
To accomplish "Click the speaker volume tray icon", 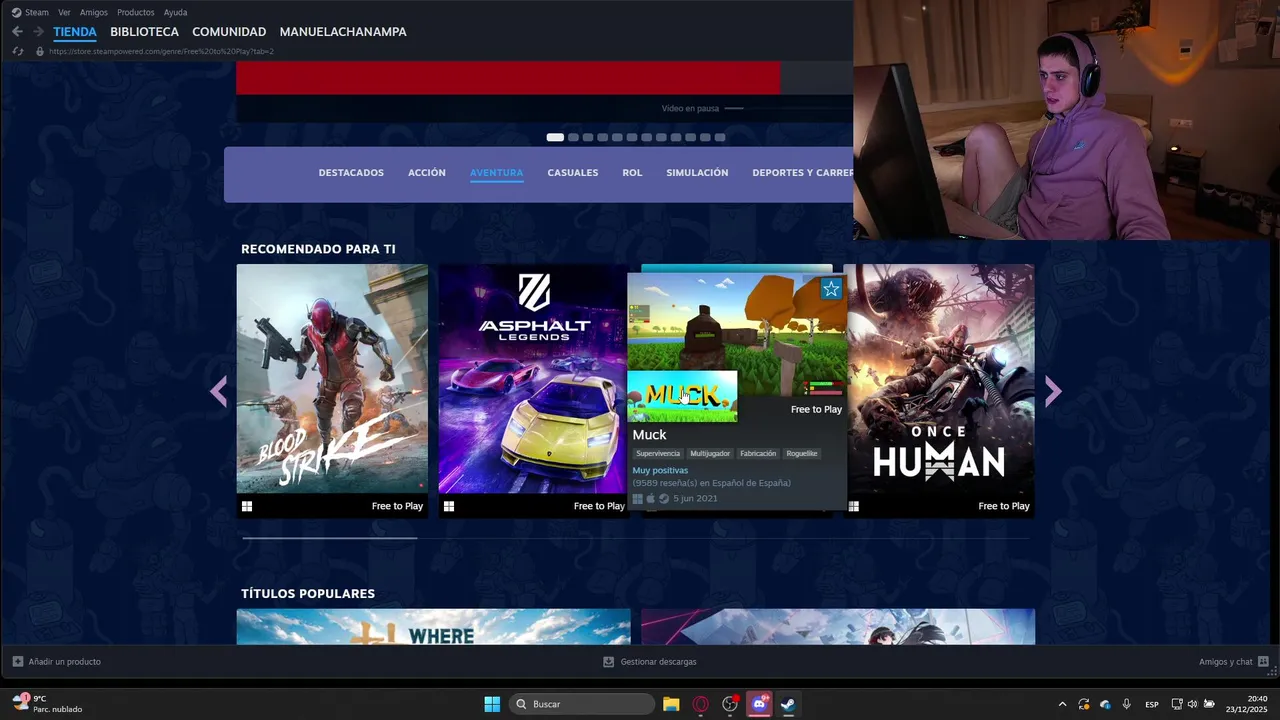I will click(1192, 704).
